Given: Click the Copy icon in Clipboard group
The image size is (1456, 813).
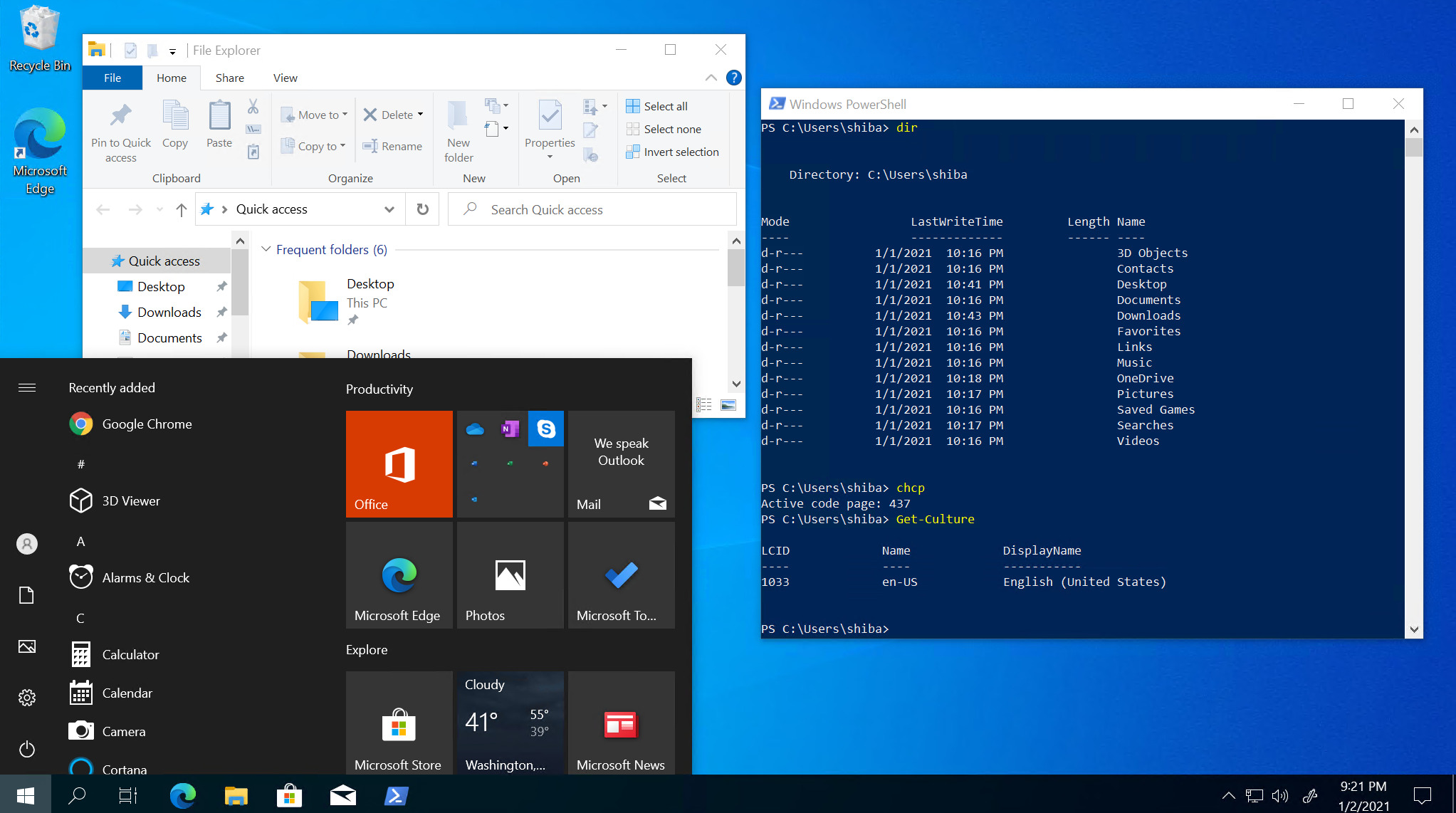Looking at the screenshot, I should pyautogui.click(x=175, y=116).
